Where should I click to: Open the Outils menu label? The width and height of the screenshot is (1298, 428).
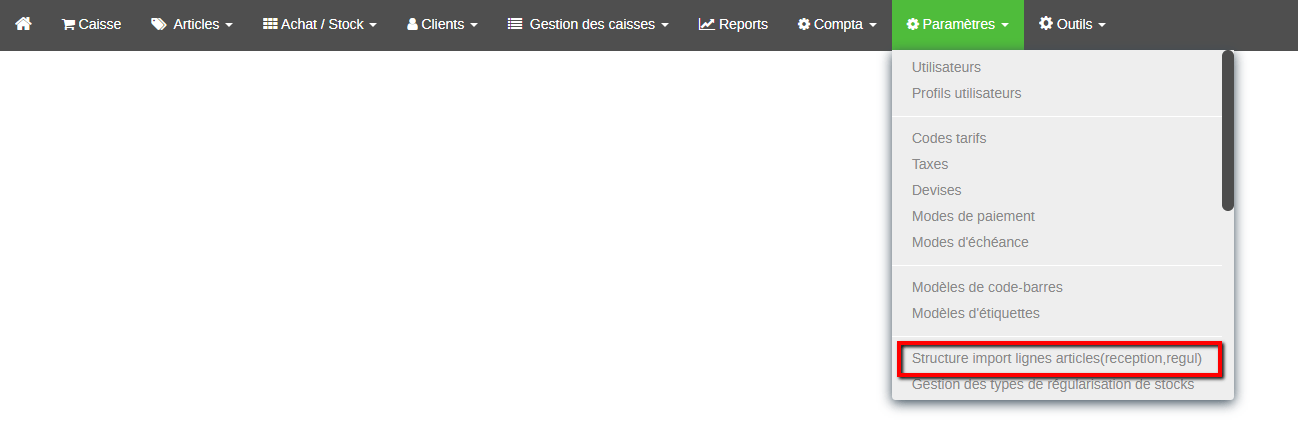point(1075,24)
